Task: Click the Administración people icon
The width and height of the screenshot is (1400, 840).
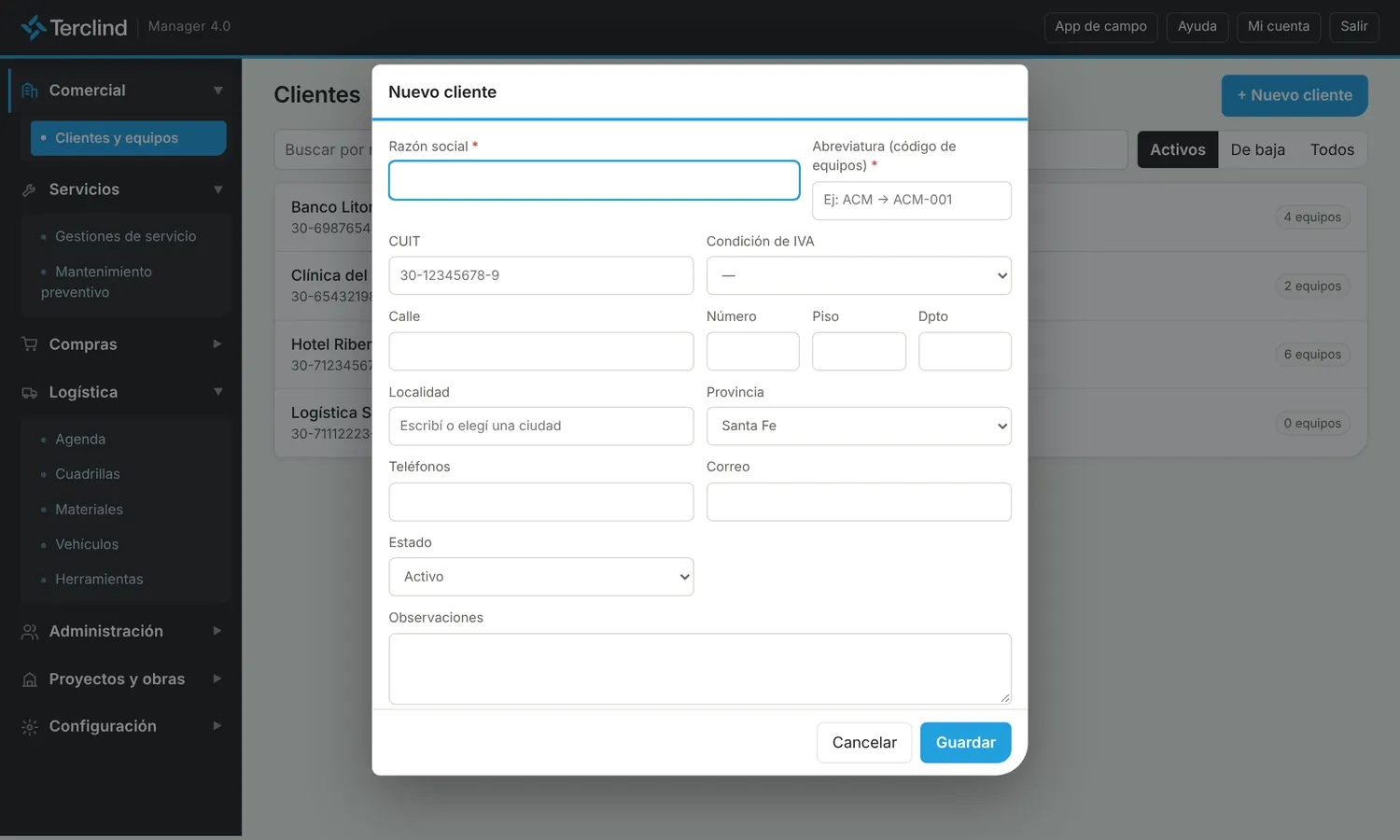Action: tap(30, 632)
